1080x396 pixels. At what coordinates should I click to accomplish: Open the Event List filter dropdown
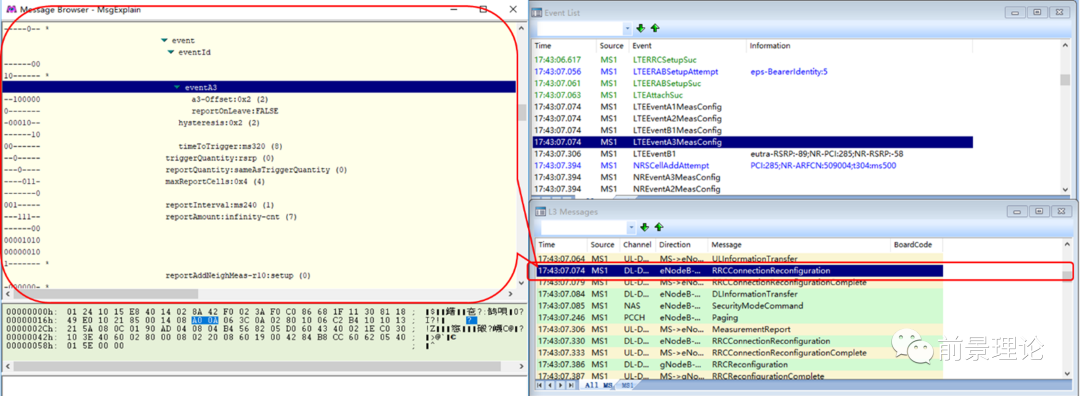[x=627, y=28]
